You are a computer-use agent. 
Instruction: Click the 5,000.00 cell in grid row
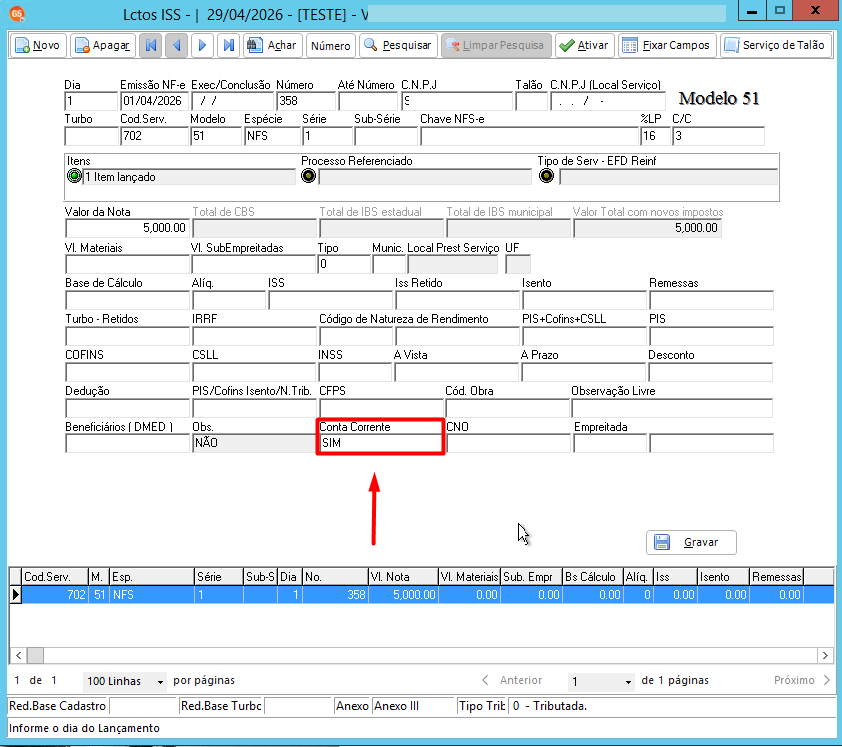coord(403,594)
